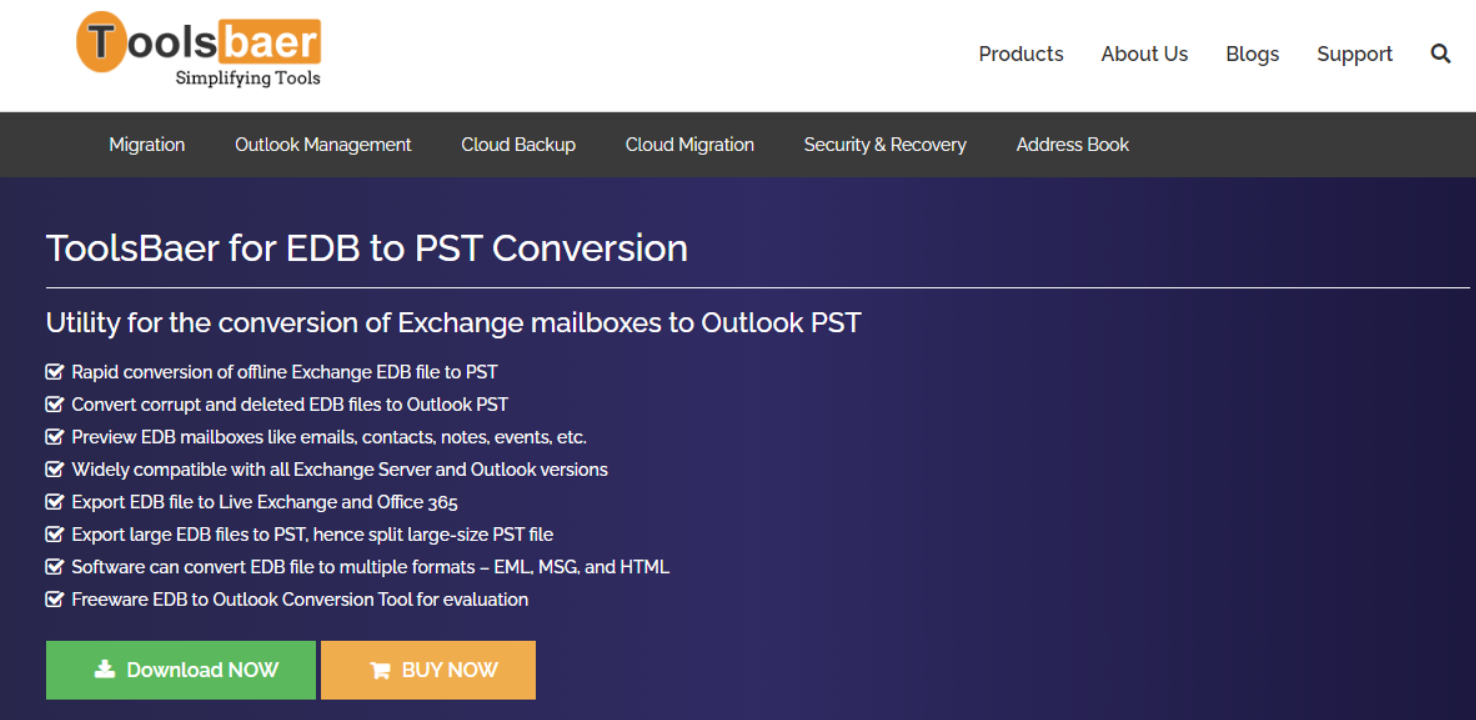Click checkmark icon beside Export large EDB files
The width and height of the screenshot is (1476, 720).
tap(55, 535)
